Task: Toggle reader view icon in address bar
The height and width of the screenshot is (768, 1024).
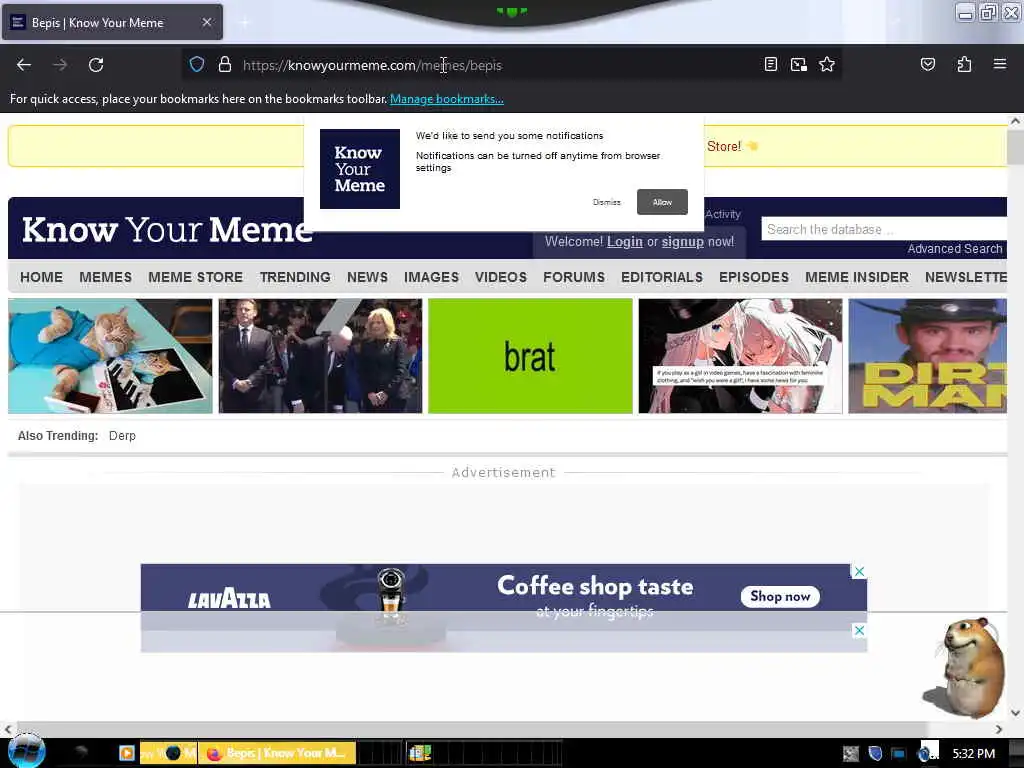Action: pos(771,64)
